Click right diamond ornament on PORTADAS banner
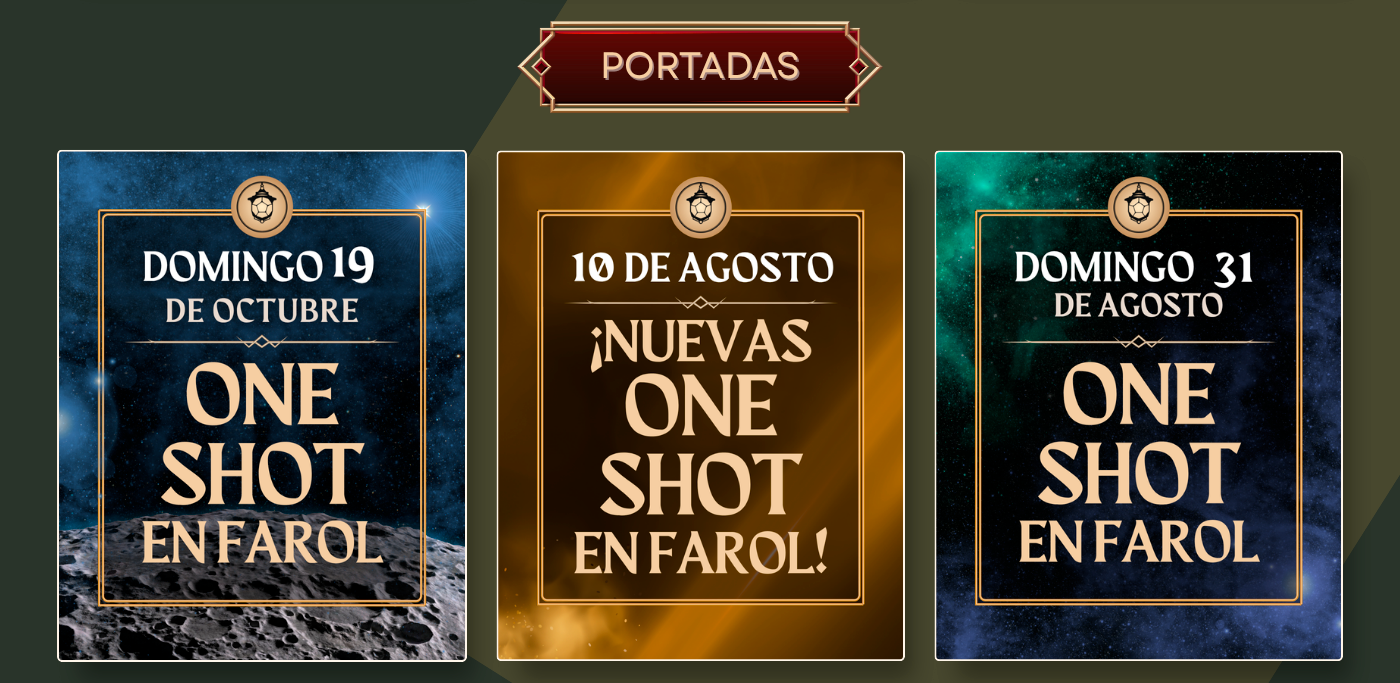The height and width of the screenshot is (683, 1400). point(858,66)
